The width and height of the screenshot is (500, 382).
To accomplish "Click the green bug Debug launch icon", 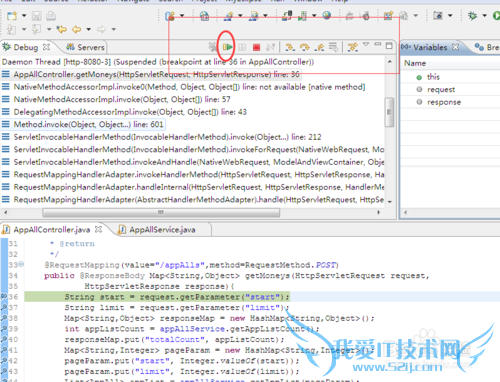I will click(472, 16).
